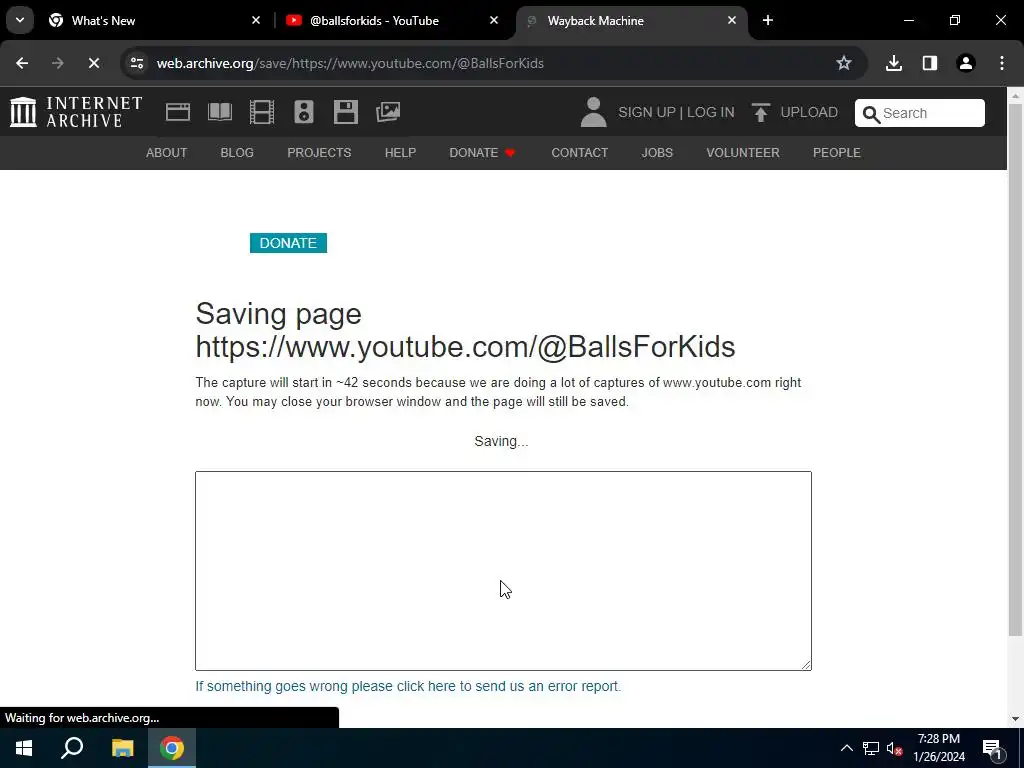The width and height of the screenshot is (1024, 768).
Task: View site information icon in address bar
Action: click(136, 63)
